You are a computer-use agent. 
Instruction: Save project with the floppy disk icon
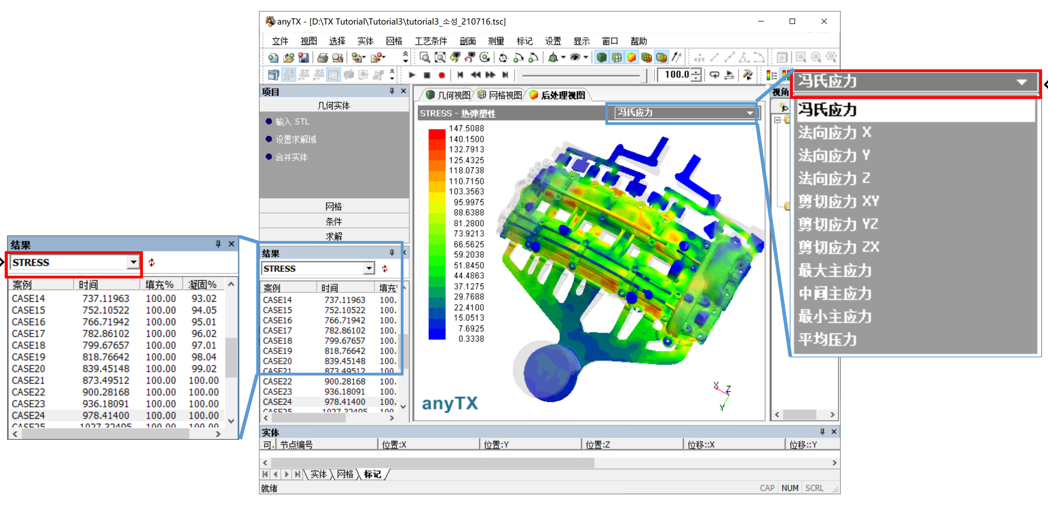[x=303, y=57]
